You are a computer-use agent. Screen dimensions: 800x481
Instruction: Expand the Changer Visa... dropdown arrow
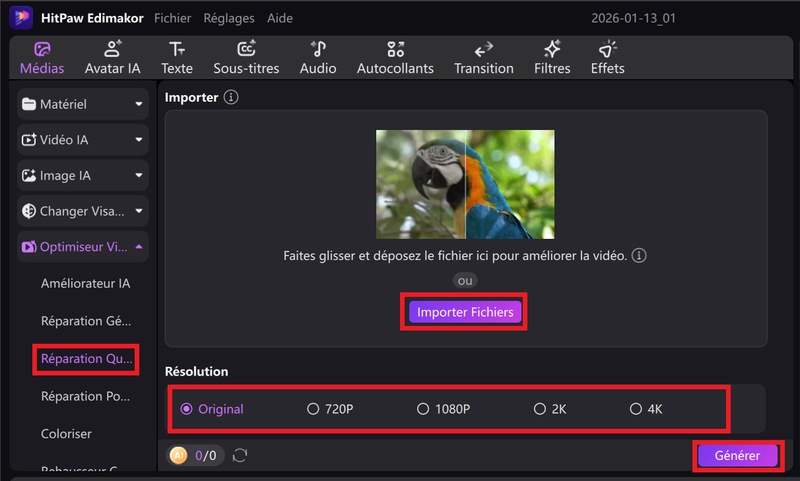(139, 211)
